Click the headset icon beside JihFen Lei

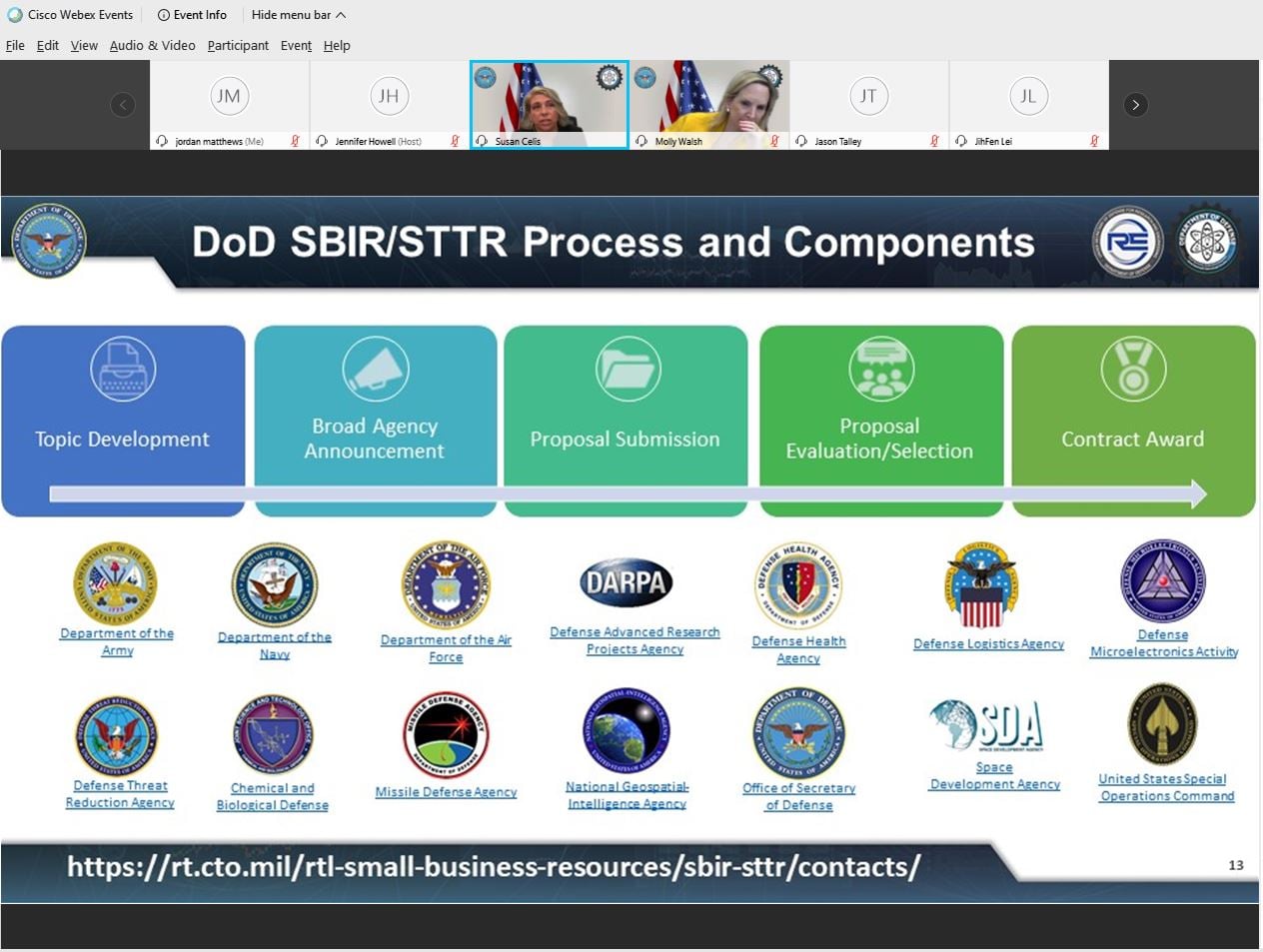(x=961, y=141)
